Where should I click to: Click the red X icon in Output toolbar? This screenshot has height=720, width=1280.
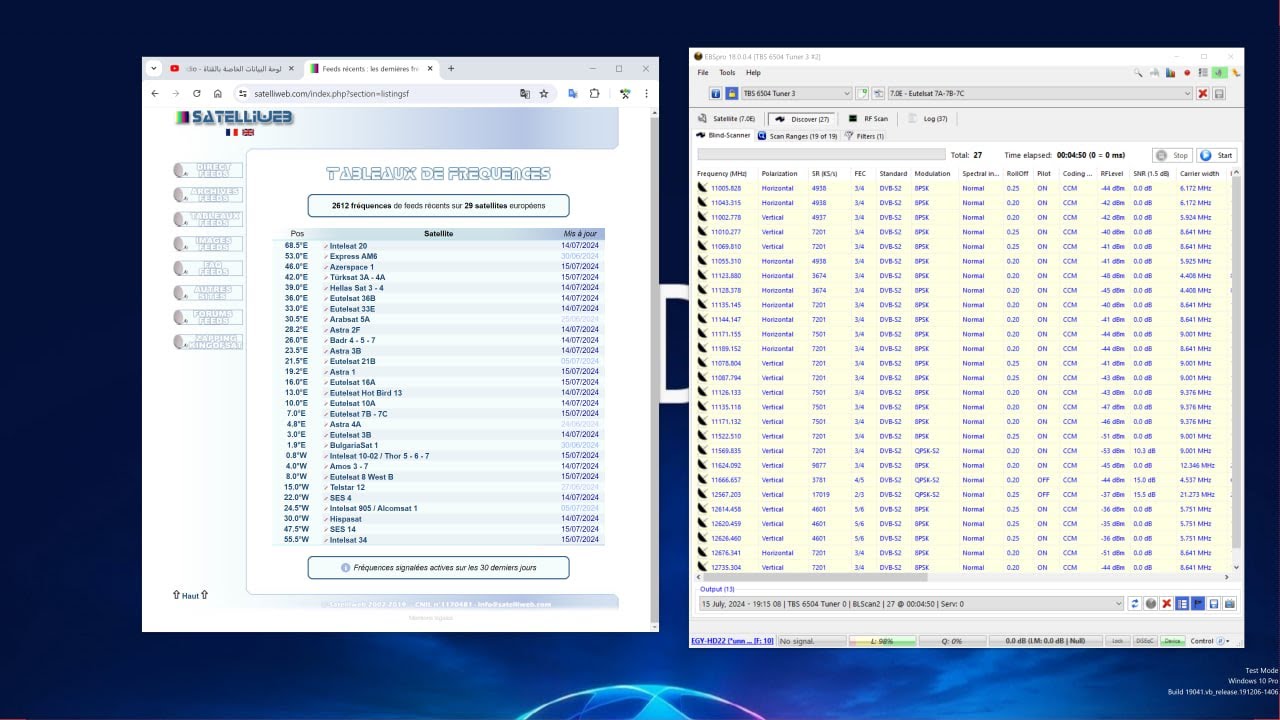1166,603
